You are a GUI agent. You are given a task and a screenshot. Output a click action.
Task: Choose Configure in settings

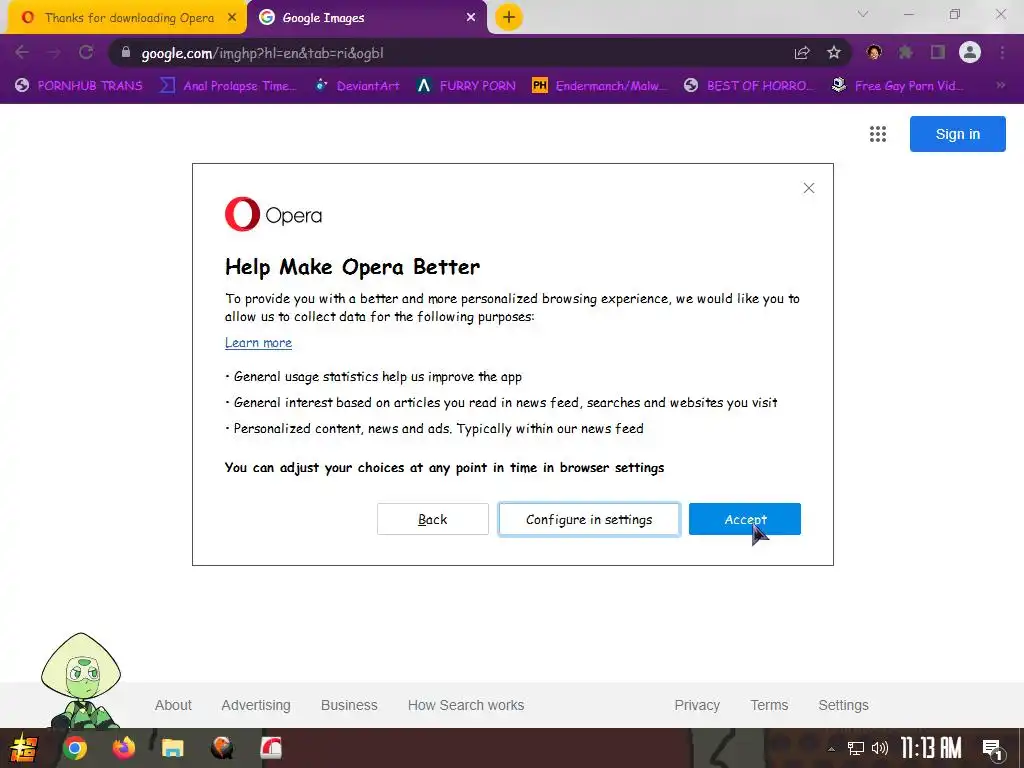[x=589, y=519]
